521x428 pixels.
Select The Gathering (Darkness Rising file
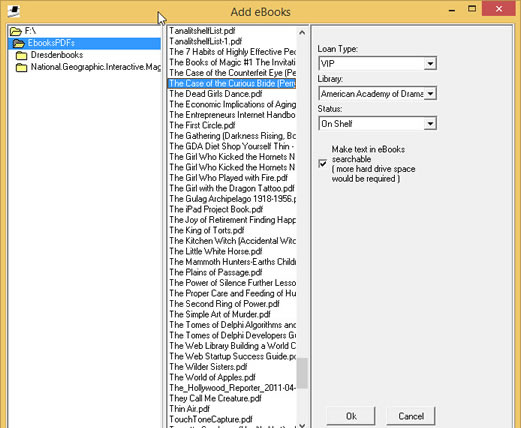click(231, 136)
